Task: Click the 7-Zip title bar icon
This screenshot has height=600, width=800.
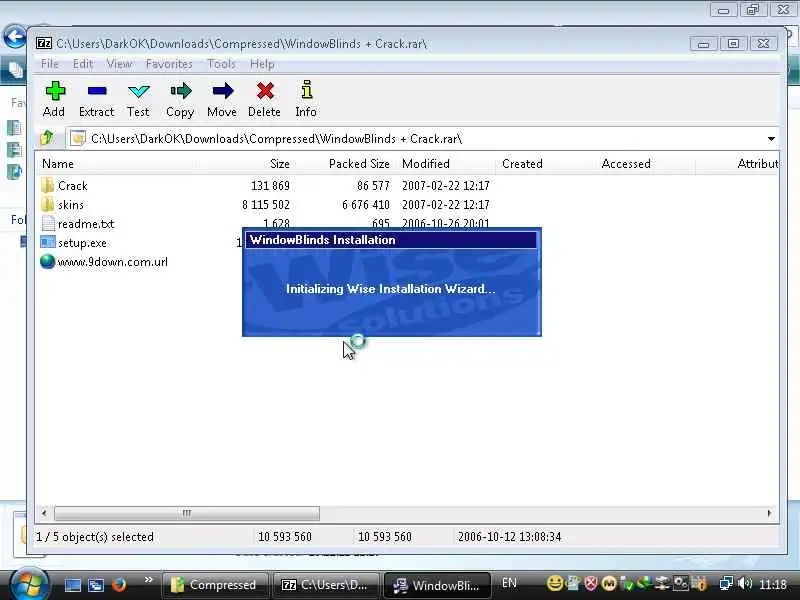Action: tap(44, 43)
